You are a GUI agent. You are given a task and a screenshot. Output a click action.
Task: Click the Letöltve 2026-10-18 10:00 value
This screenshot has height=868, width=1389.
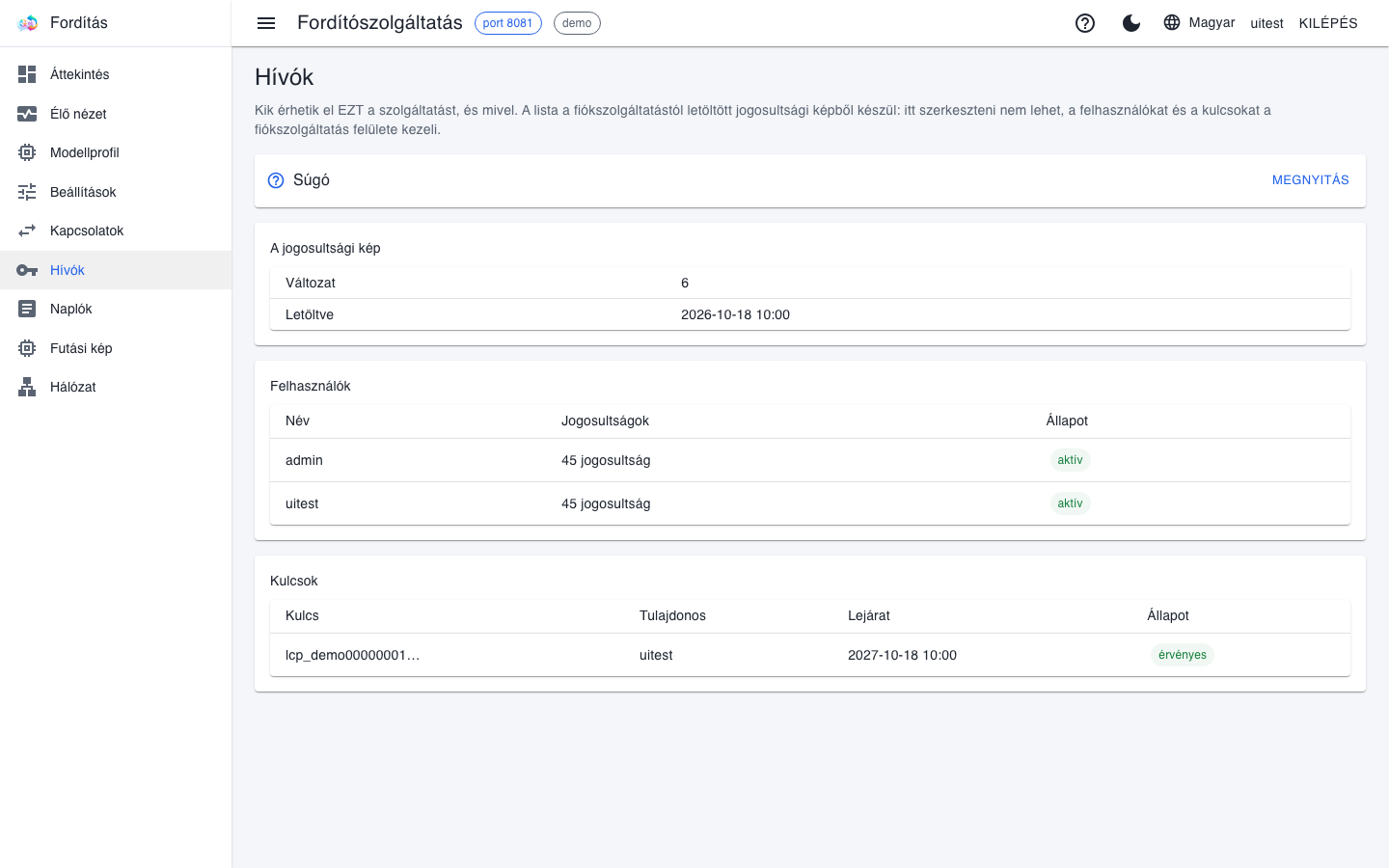[735, 314]
